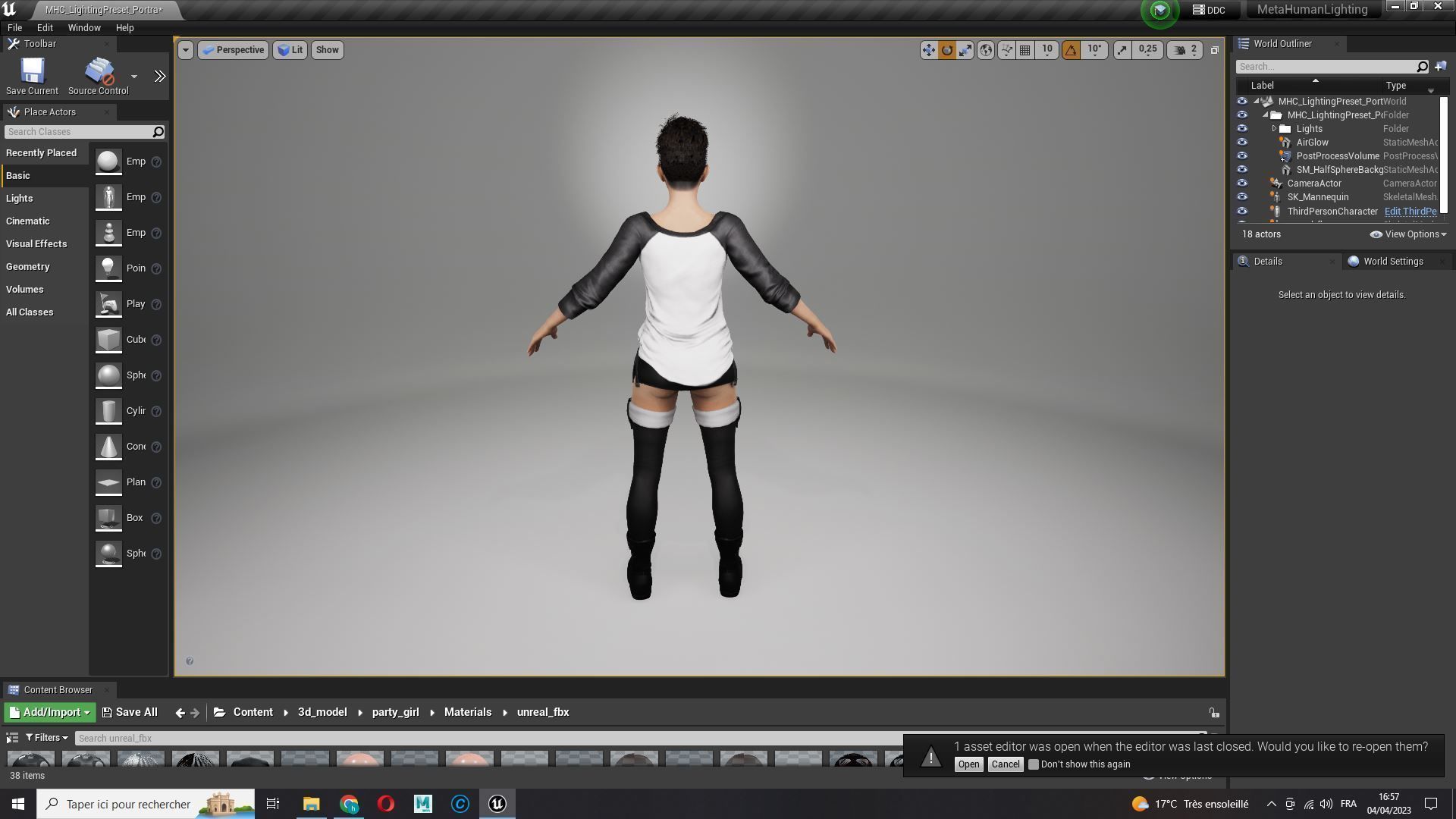Image resolution: width=1456 pixels, height=819 pixels.
Task: Click the Save Current toolbar icon
Action: point(32,71)
